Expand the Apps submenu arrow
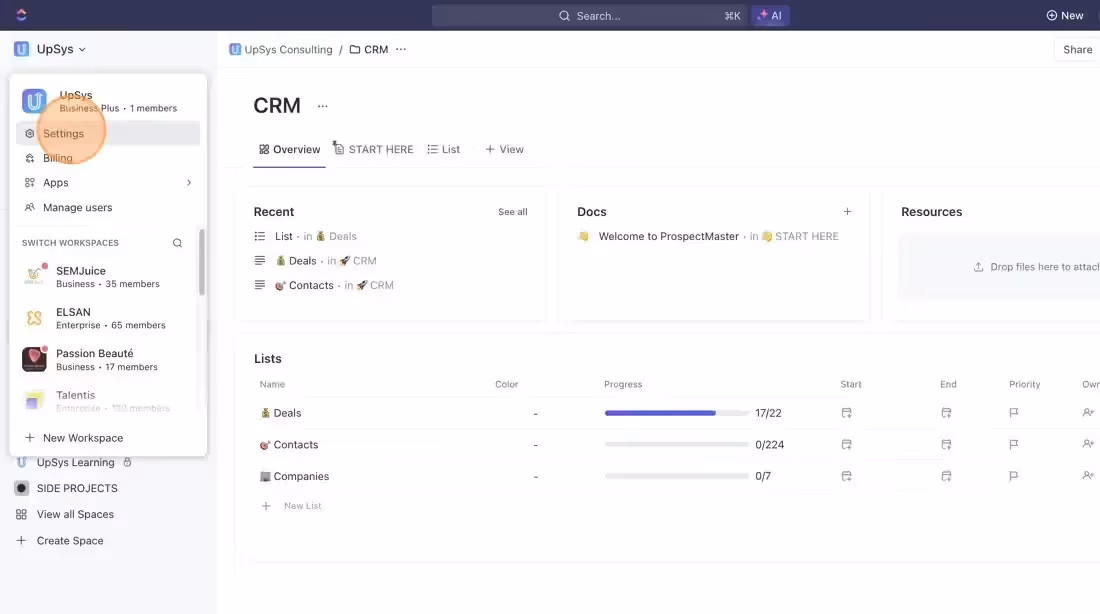The width and height of the screenshot is (1100, 614). tap(188, 182)
